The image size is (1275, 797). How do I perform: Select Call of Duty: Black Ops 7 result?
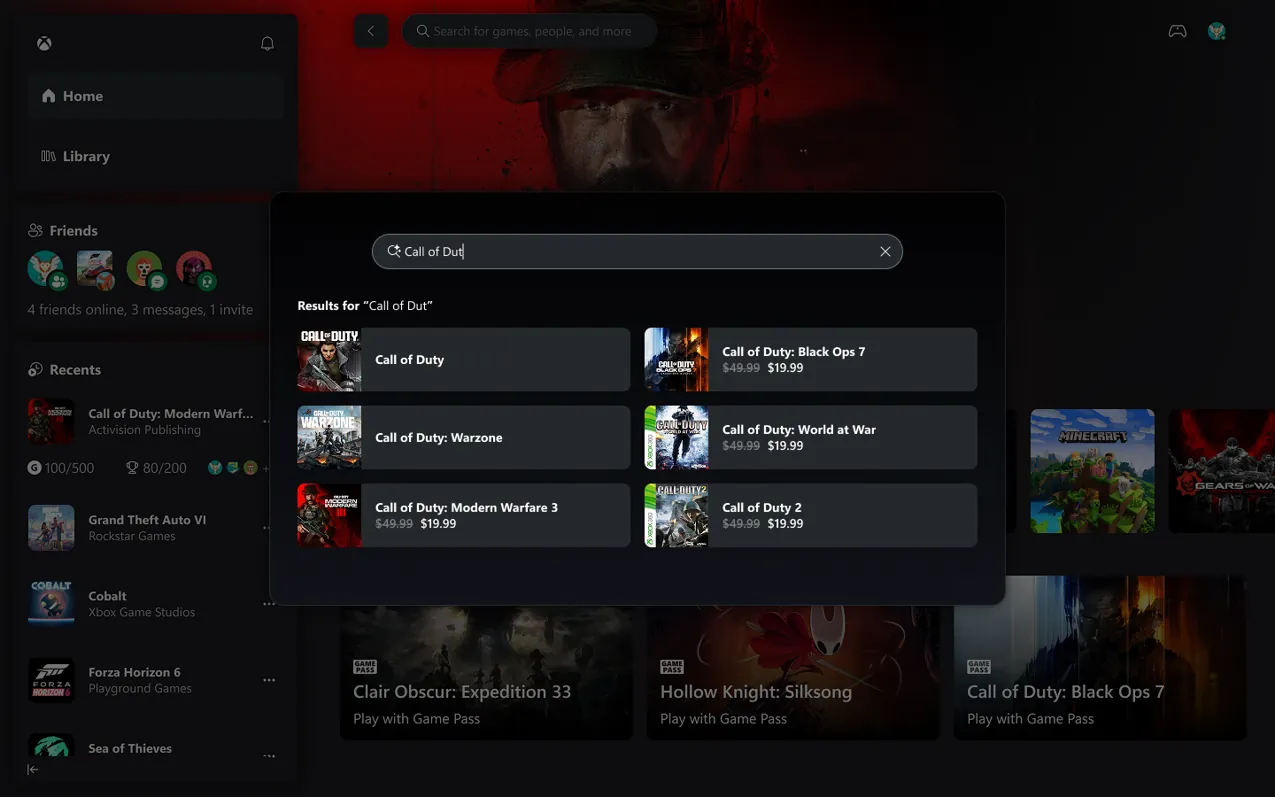click(811, 359)
